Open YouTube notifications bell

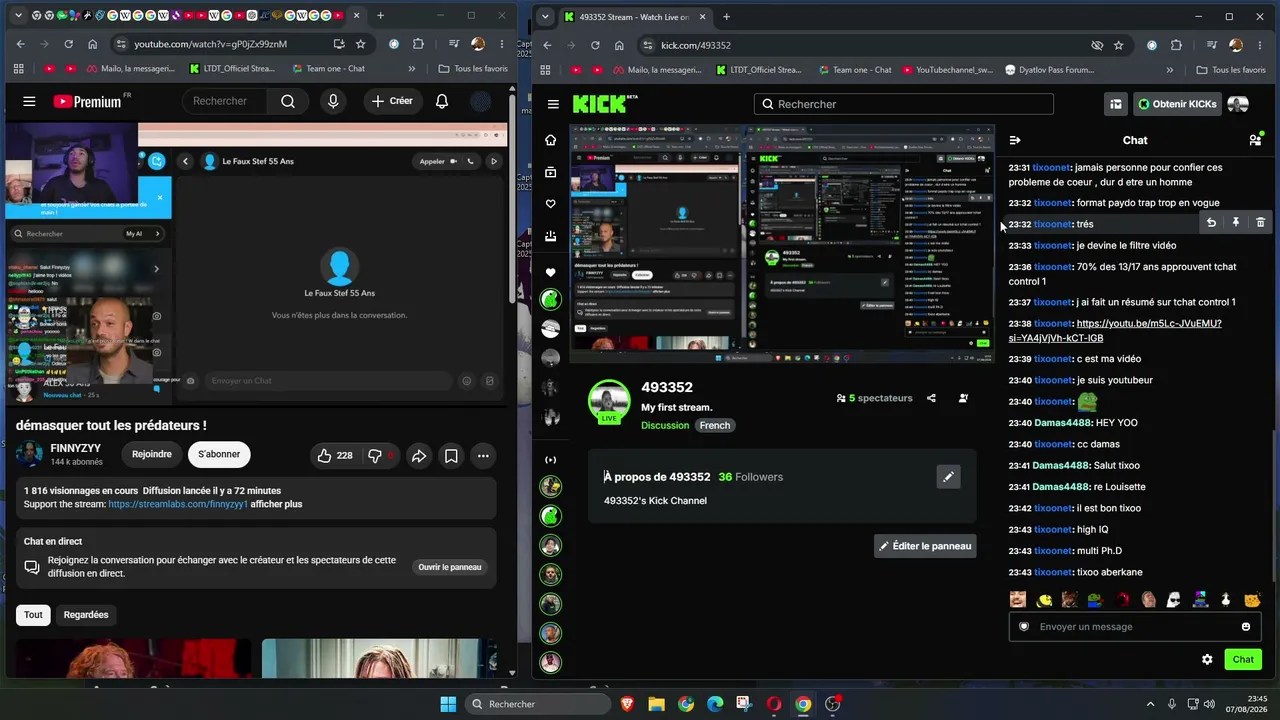(442, 101)
